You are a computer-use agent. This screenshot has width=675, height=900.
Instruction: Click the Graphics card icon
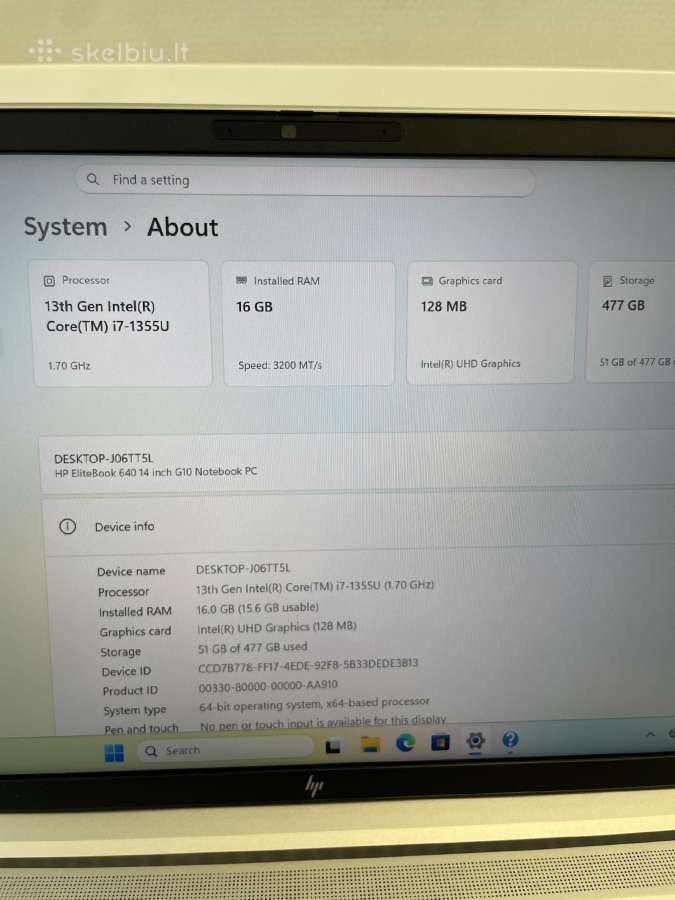(x=427, y=281)
